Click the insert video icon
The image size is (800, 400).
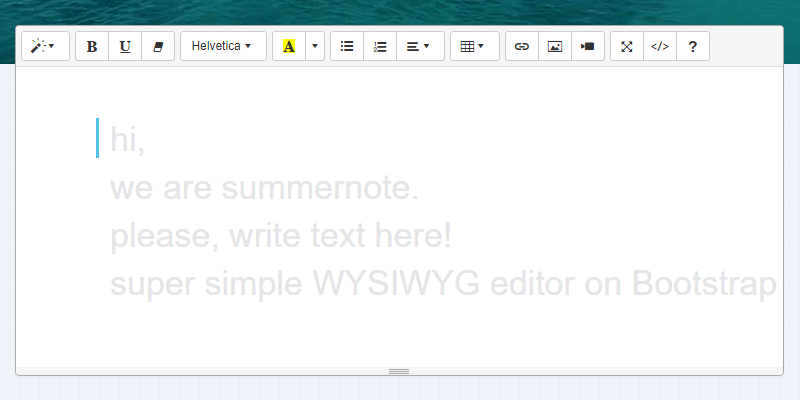pos(588,46)
